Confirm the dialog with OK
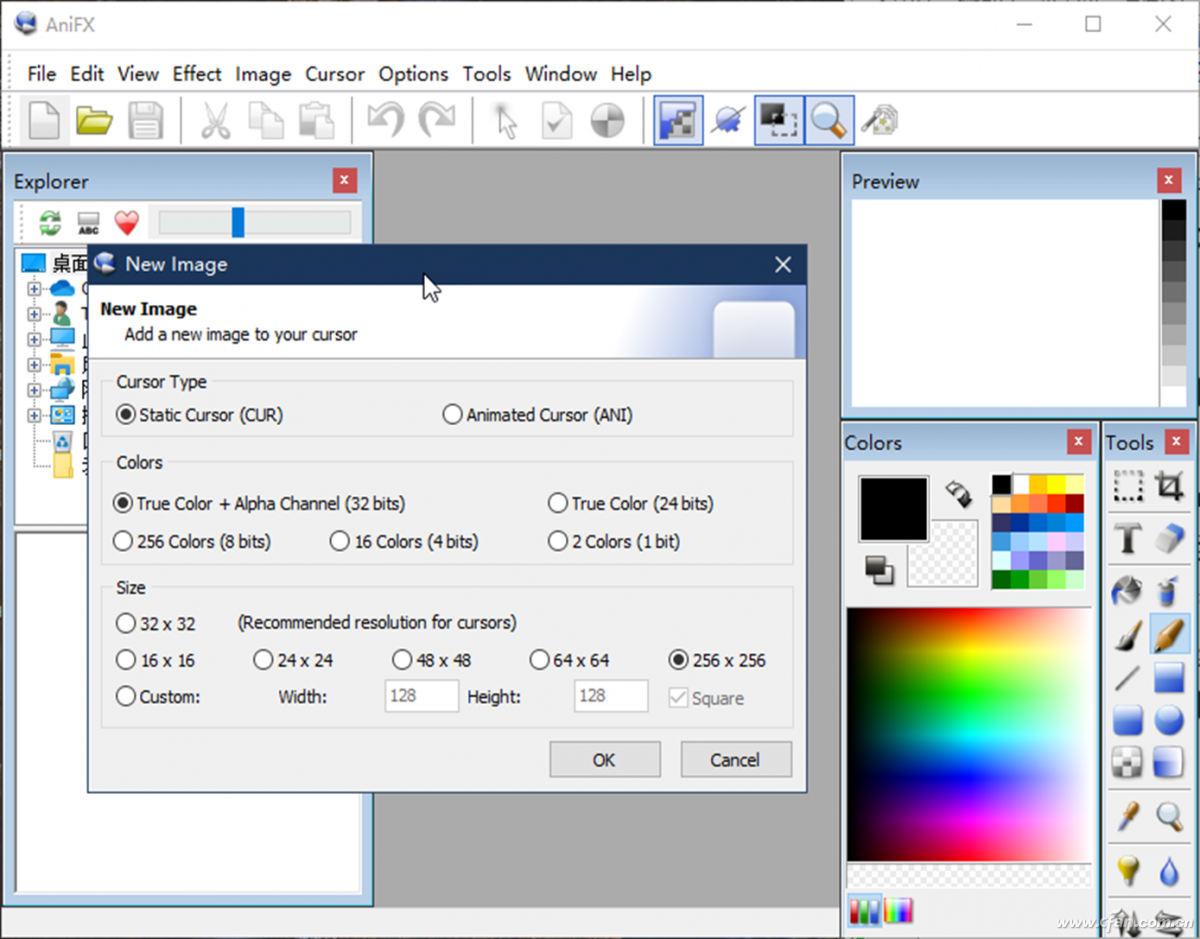Screen dimensions: 1200x939 tap(604, 760)
